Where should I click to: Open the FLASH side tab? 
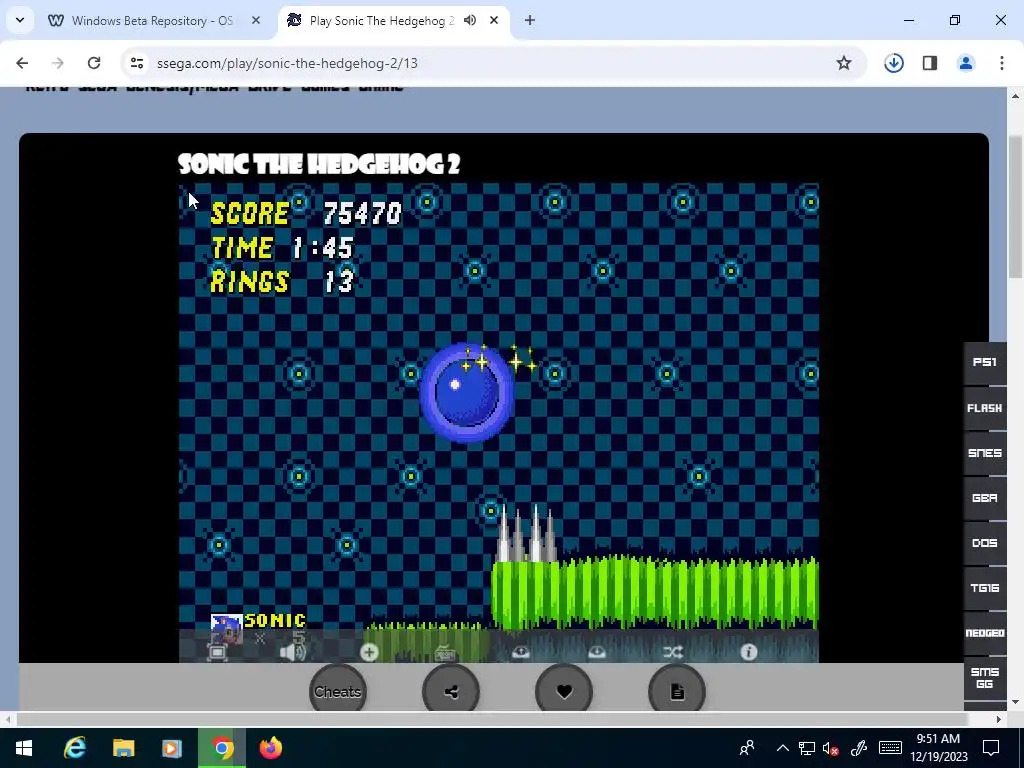click(985, 408)
